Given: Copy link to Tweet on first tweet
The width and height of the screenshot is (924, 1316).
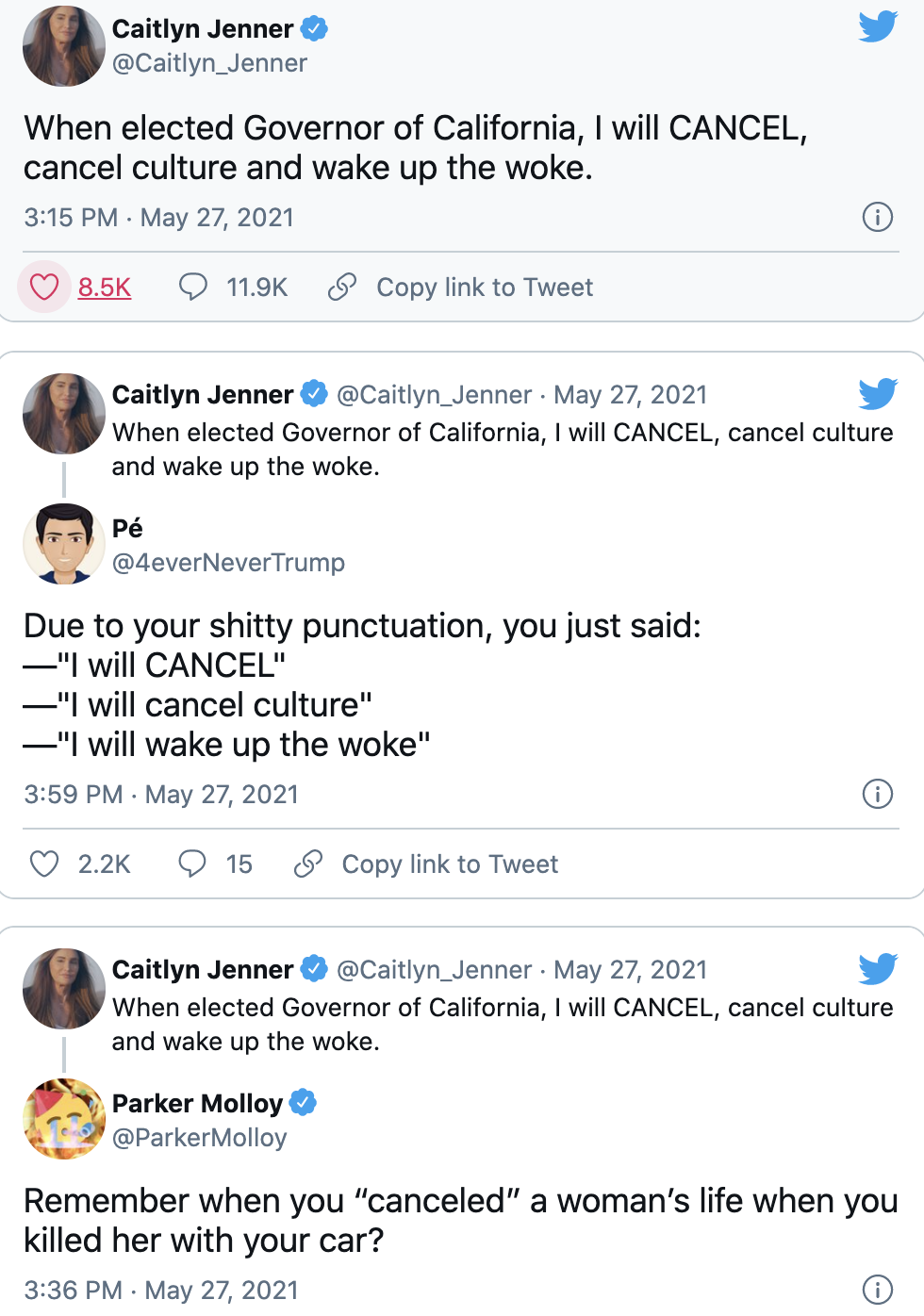Looking at the screenshot, I should point(485,288).
